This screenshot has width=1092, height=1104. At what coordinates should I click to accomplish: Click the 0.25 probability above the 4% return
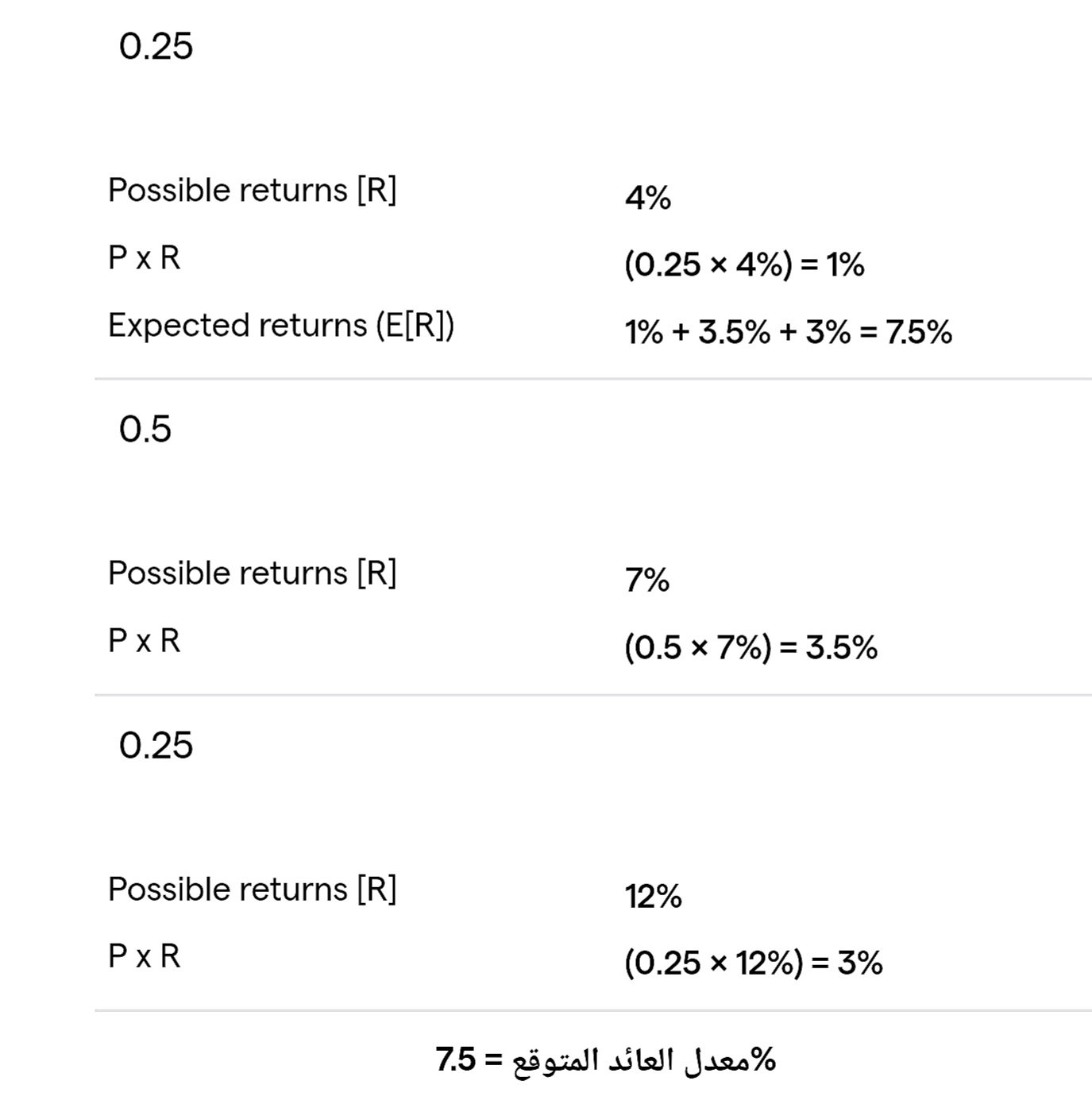point(156,46)
